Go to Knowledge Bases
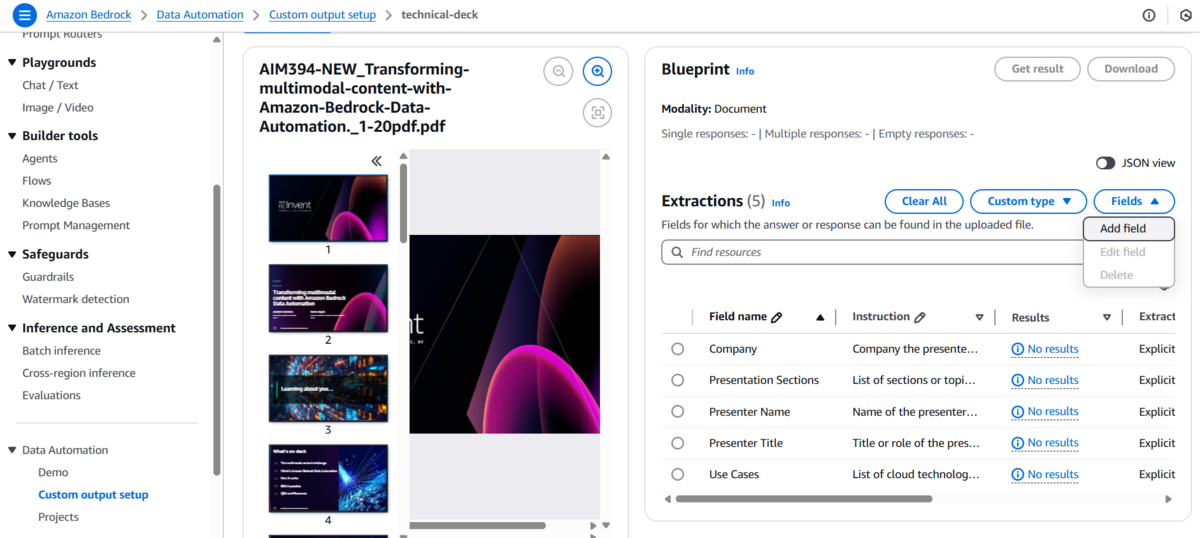This screenshot has width=1200, height=538. 66,203
